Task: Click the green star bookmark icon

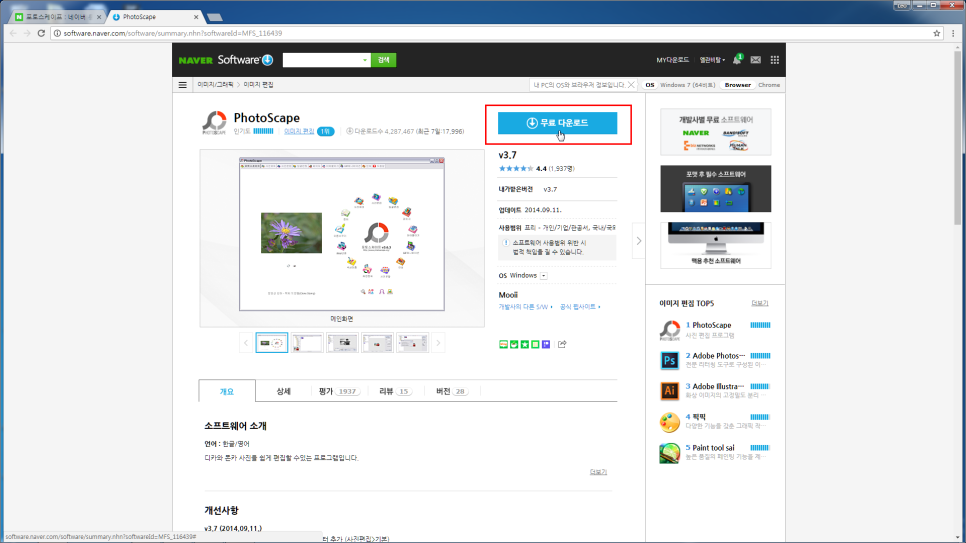Action: click(x=524, y=344)
